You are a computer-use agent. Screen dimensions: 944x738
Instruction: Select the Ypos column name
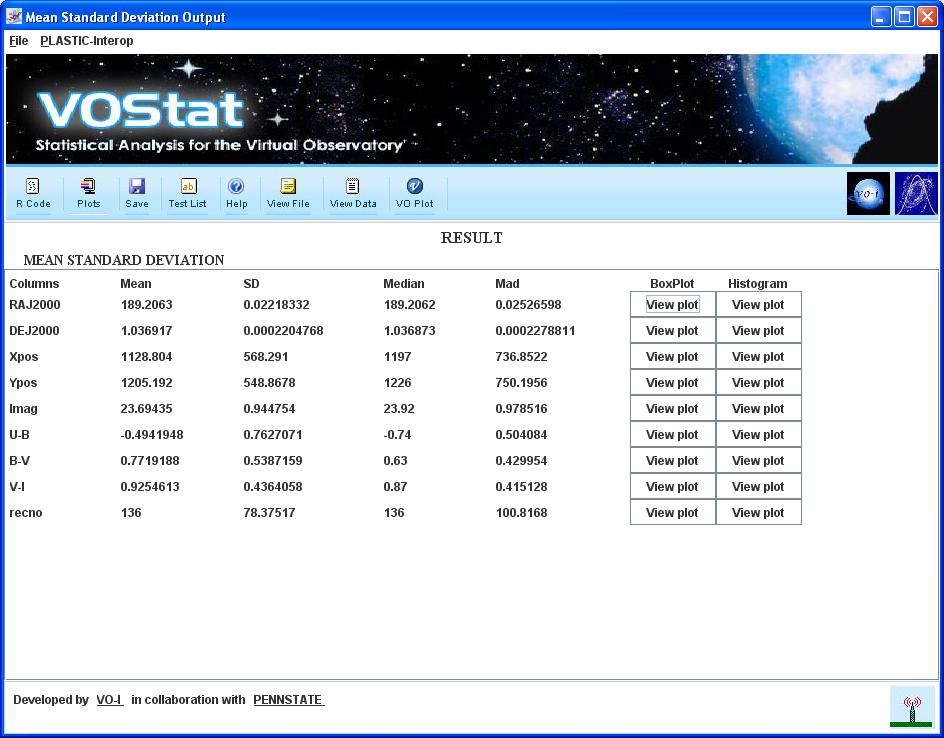point(23,382)
